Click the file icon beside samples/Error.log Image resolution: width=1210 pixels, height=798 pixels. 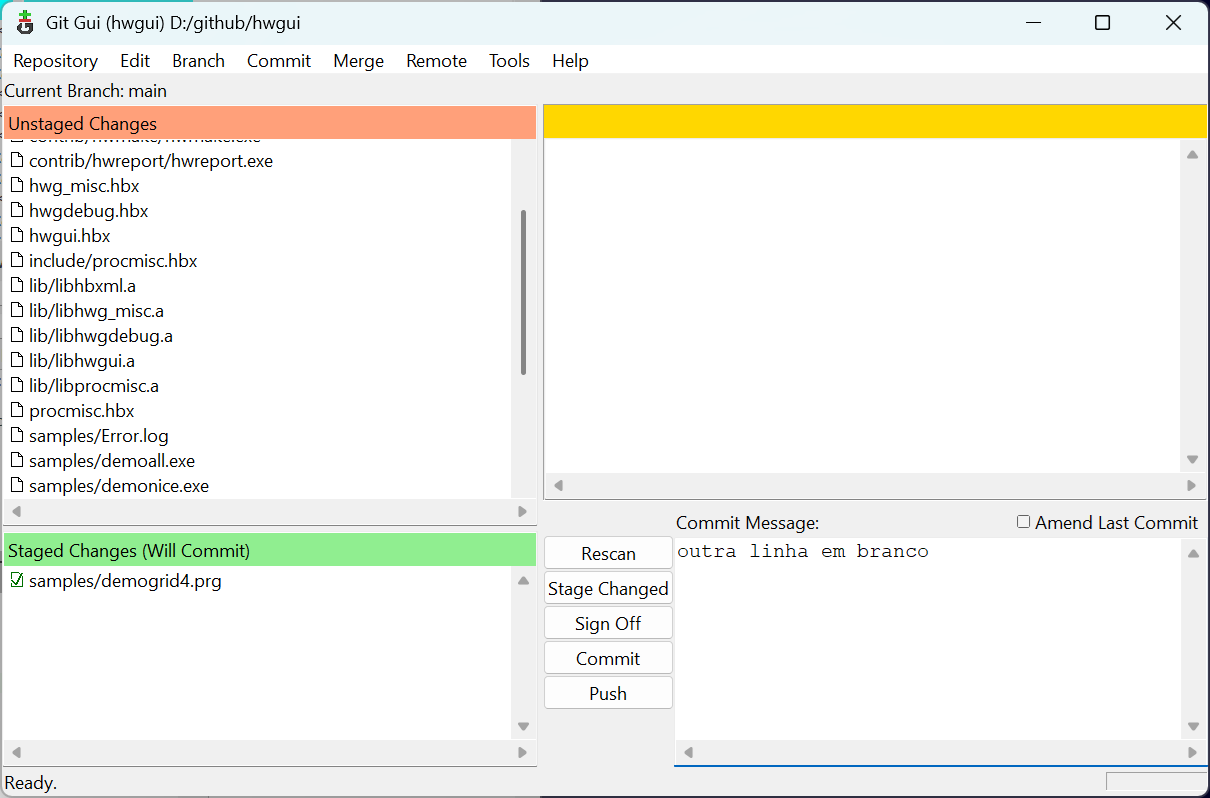point(17,436)
